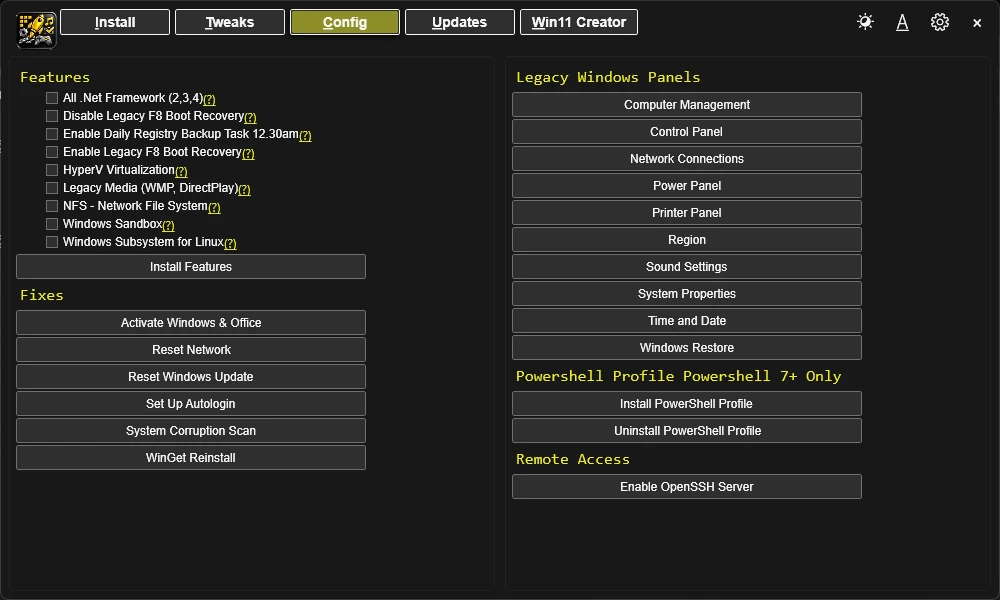Open help (?) for Windows Sandbox
Image resolution: width=1000 pixels, height=600 pixels.
[168, 225]
